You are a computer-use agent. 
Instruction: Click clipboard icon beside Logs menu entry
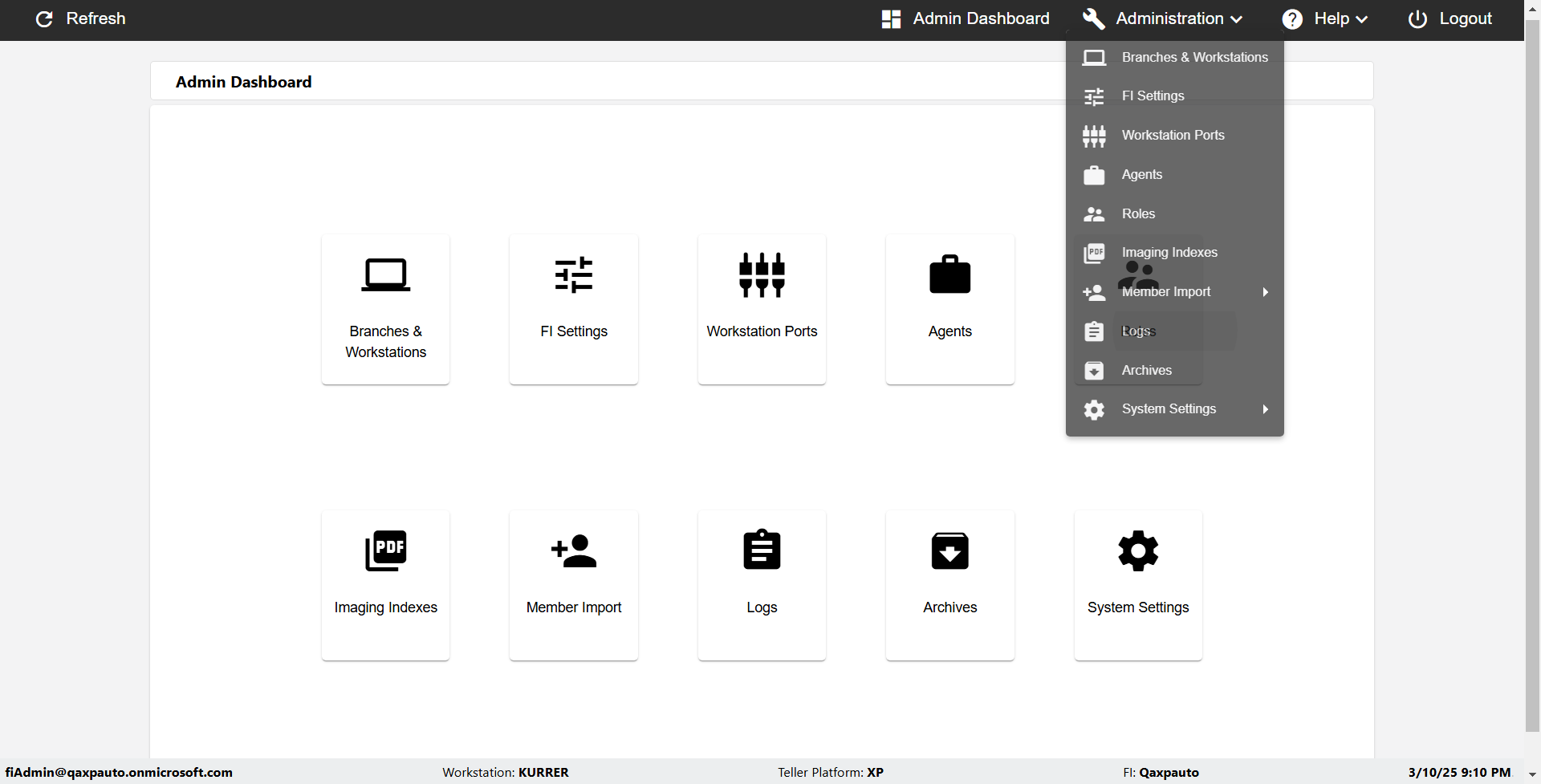[1094, 331]
